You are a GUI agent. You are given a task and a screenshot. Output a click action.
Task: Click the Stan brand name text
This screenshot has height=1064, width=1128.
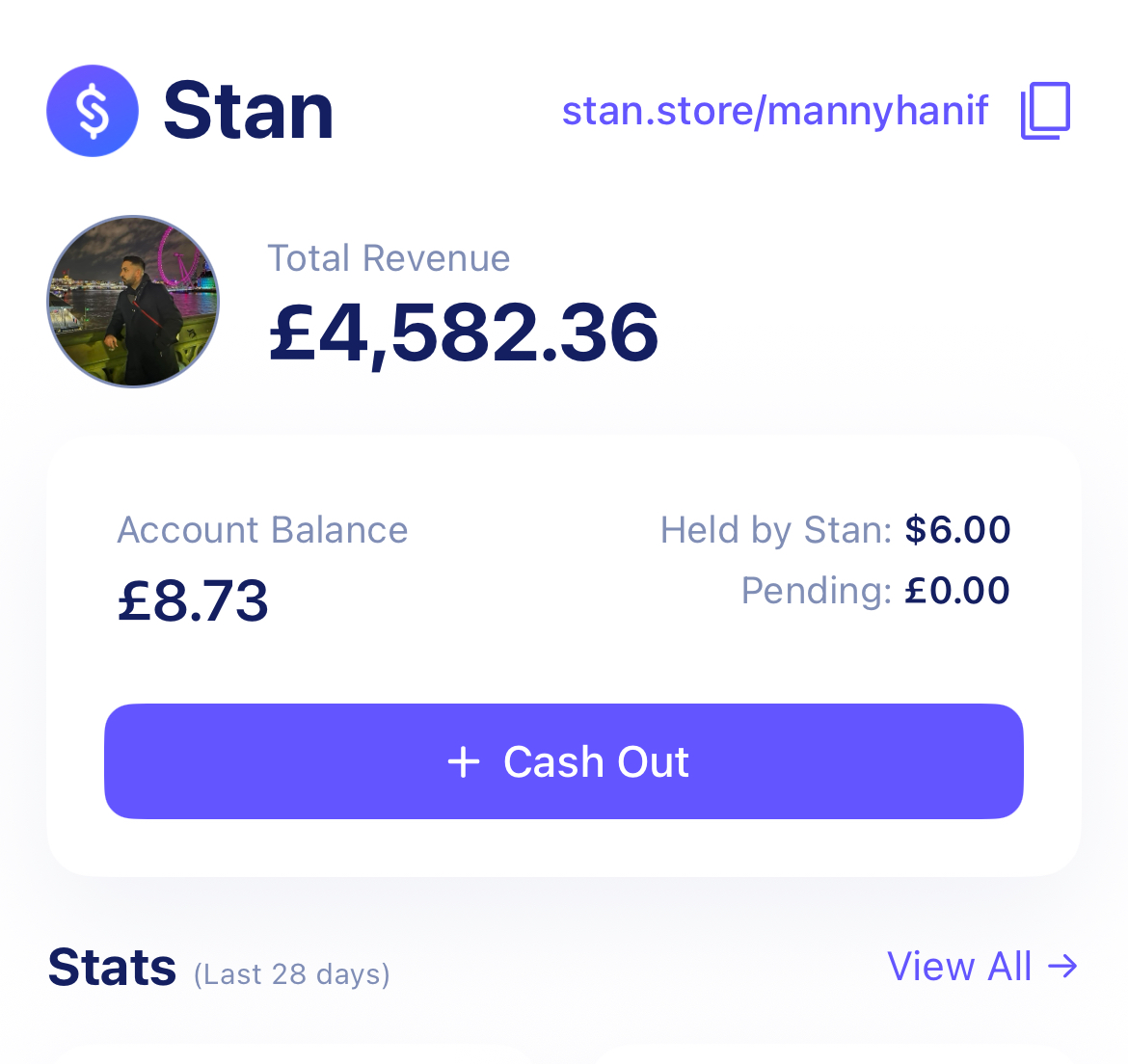[249, 112]
